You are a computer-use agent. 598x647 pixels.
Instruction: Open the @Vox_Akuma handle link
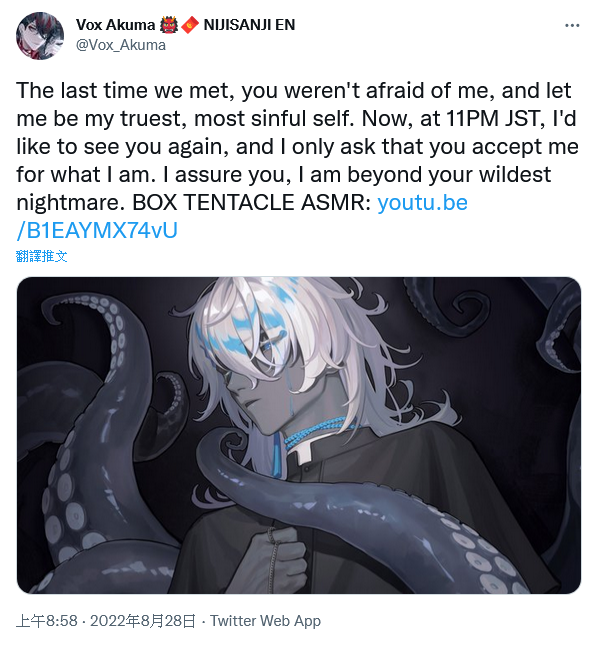[121, 45]
